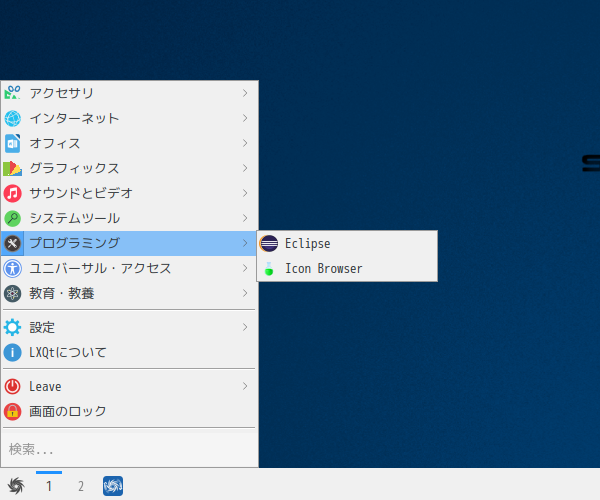The height and width of the screenshot is (500, 600).
Task: Expand the インターネット submenu arrow
Action: 245,118
